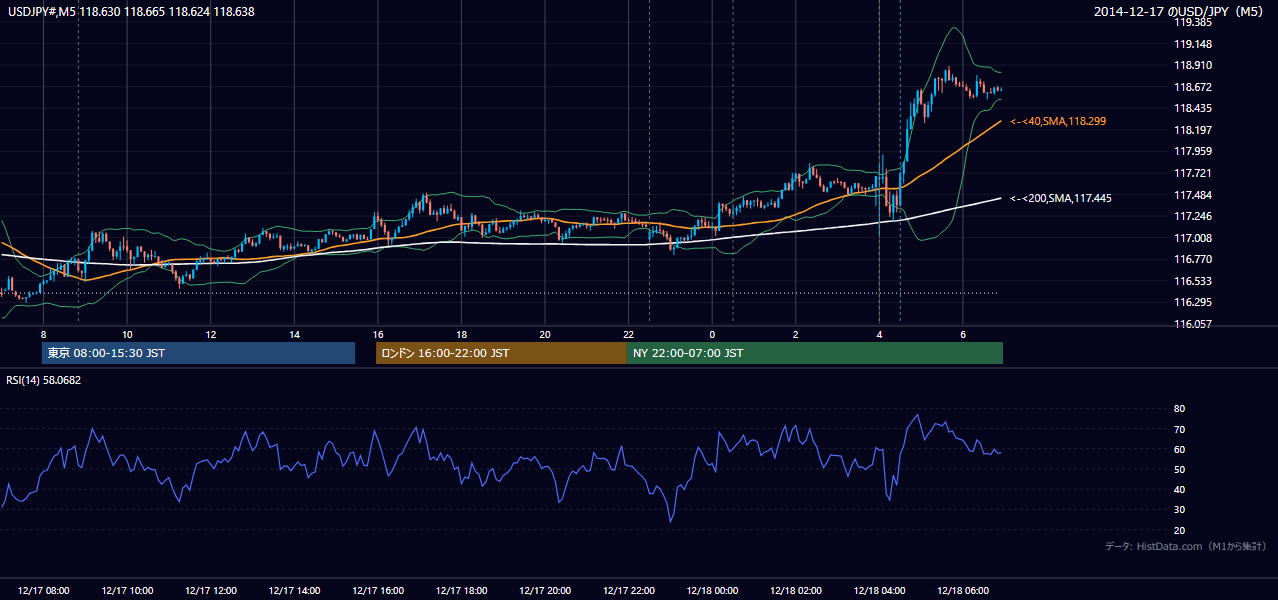Click price axis label 118.197

tap(1192, 130)
